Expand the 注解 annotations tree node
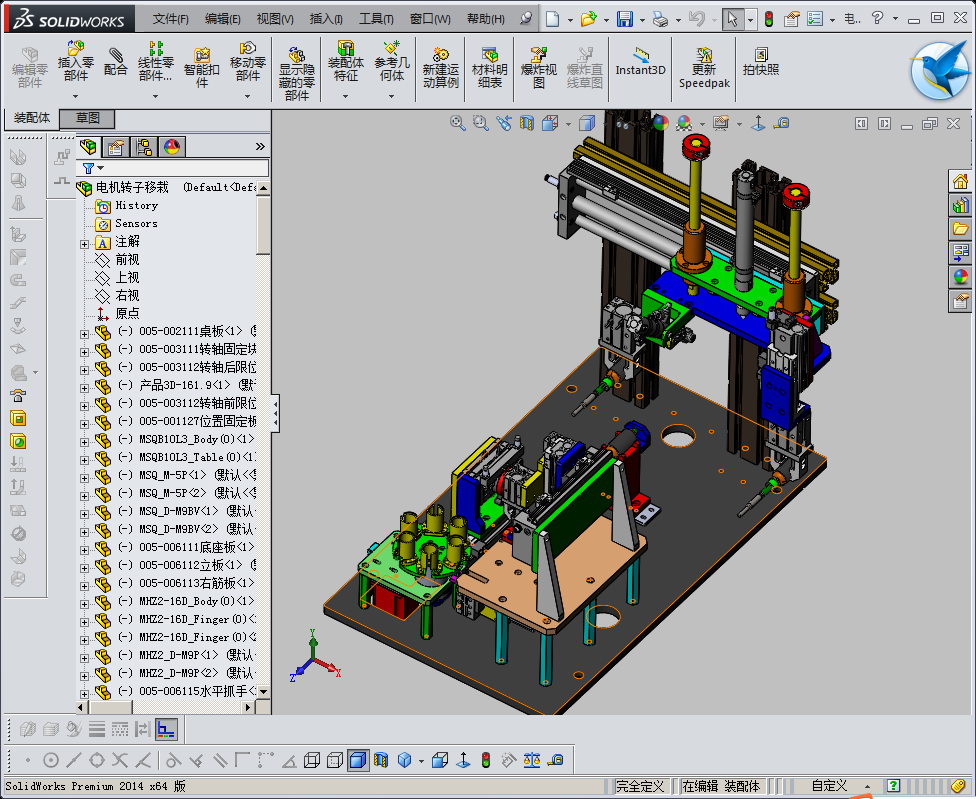The height and width of the screenshot is (799, 976). pyautogui.click(x=85, y=243)
